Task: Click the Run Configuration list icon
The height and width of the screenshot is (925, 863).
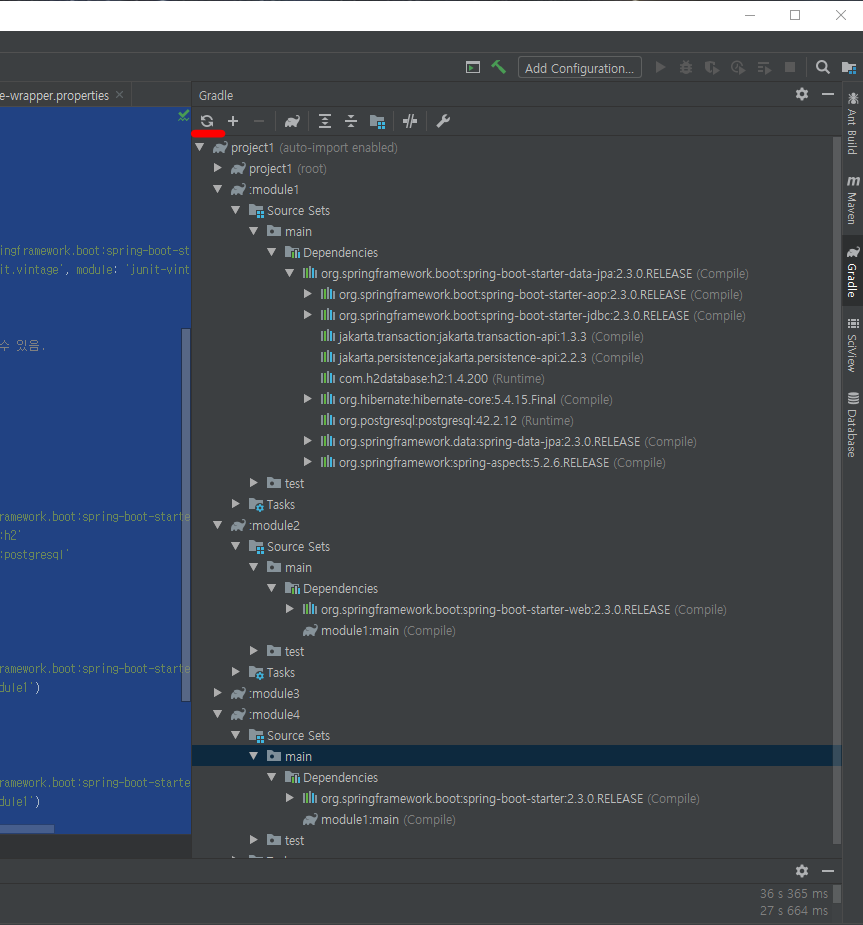Action: [764, 68]
